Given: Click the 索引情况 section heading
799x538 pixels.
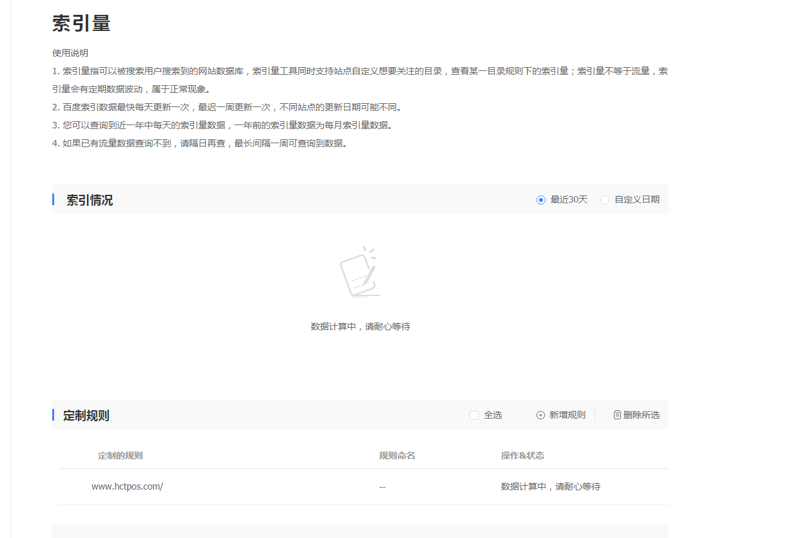Looking at the screenshot, I should click(x=90, y=200).
